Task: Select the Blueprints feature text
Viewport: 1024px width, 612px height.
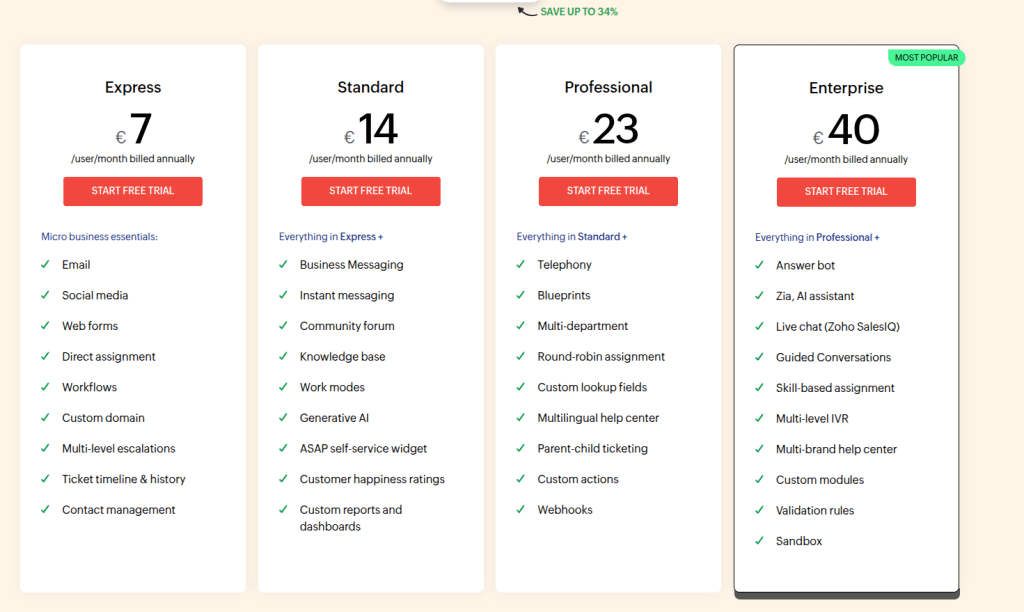Action: 564,296
